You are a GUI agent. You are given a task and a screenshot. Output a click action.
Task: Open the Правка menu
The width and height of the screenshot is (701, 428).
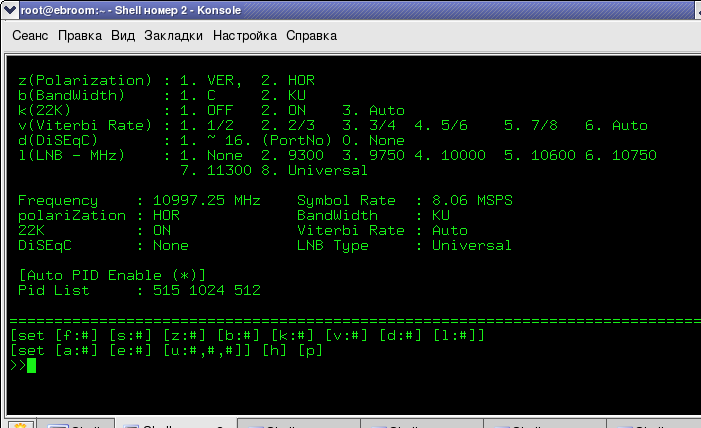pos(80,36)
